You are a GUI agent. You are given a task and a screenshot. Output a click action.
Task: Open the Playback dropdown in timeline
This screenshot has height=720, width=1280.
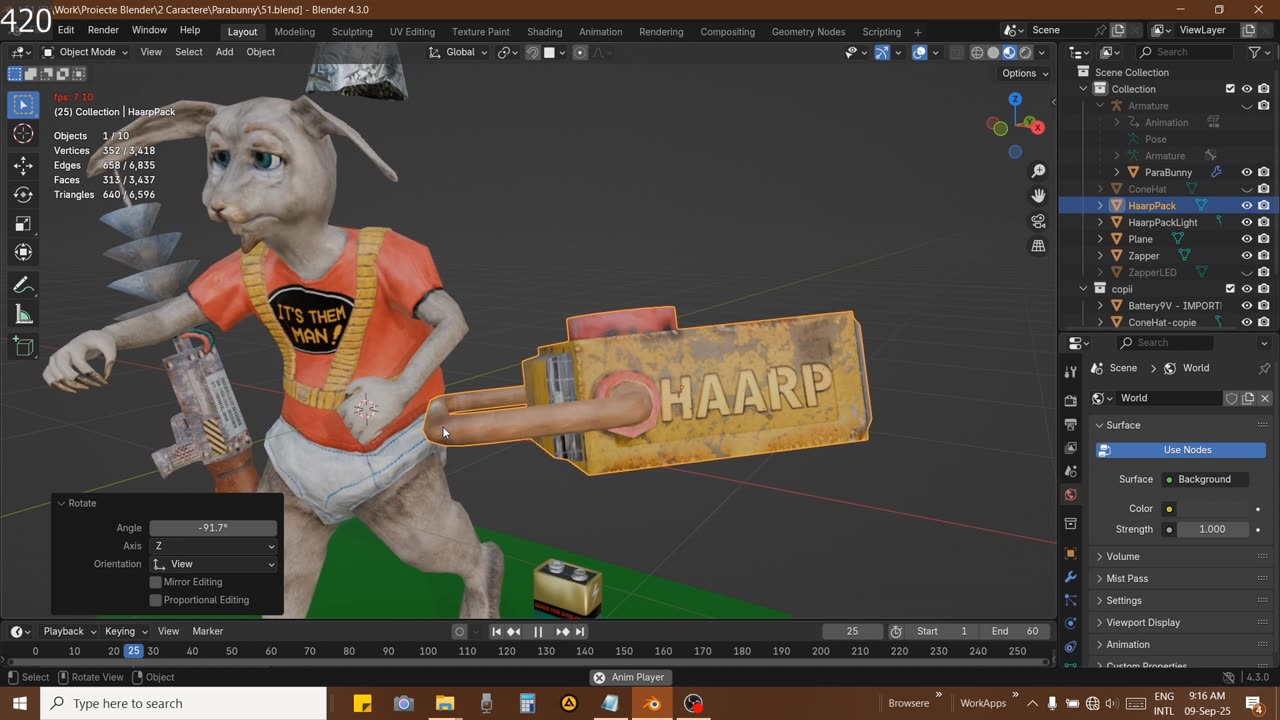click(69, 631)
